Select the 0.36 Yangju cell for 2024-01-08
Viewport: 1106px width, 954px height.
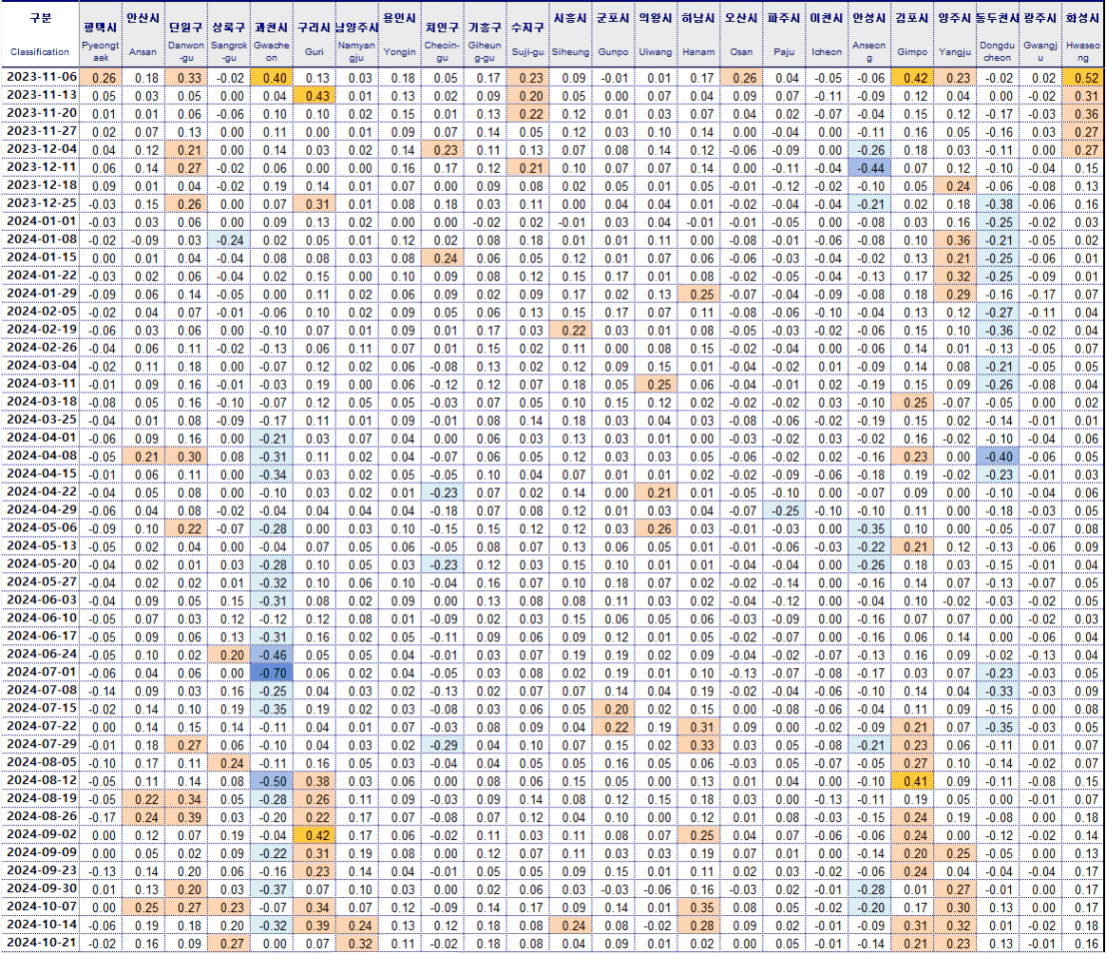(954, 240)
